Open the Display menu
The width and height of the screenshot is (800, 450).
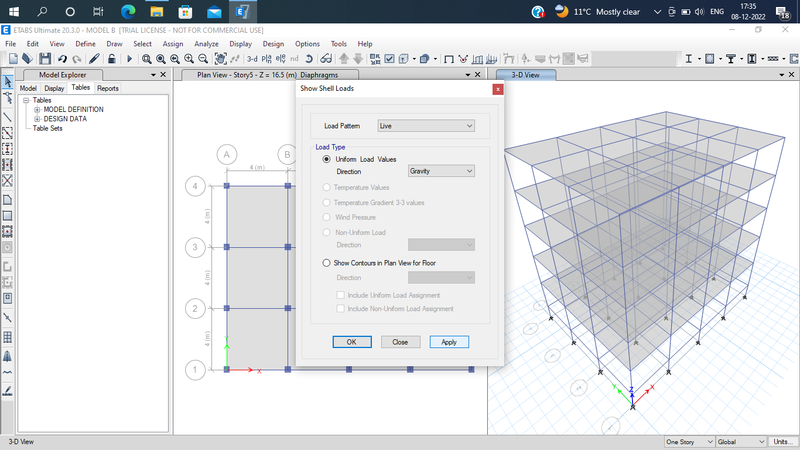(240, 44)
